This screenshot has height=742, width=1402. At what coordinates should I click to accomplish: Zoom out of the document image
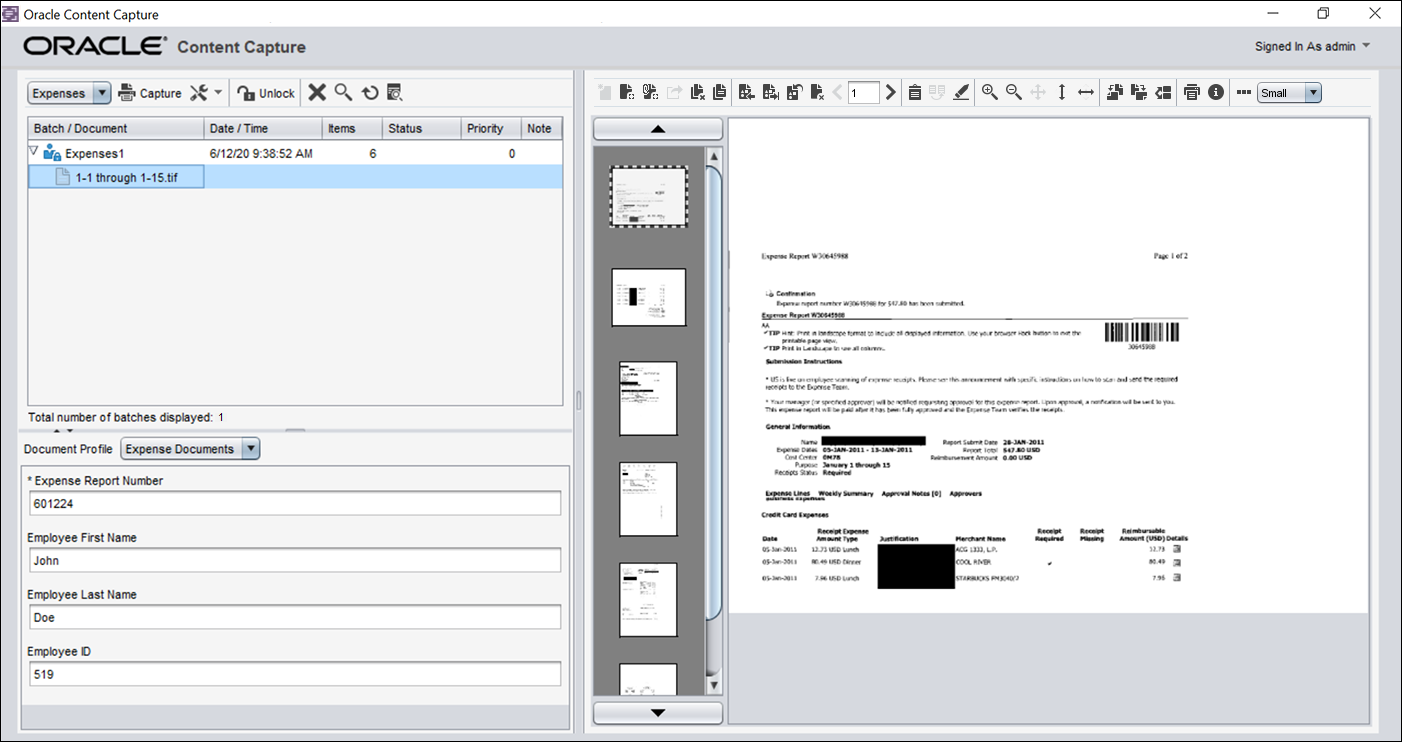[1013, 92]
